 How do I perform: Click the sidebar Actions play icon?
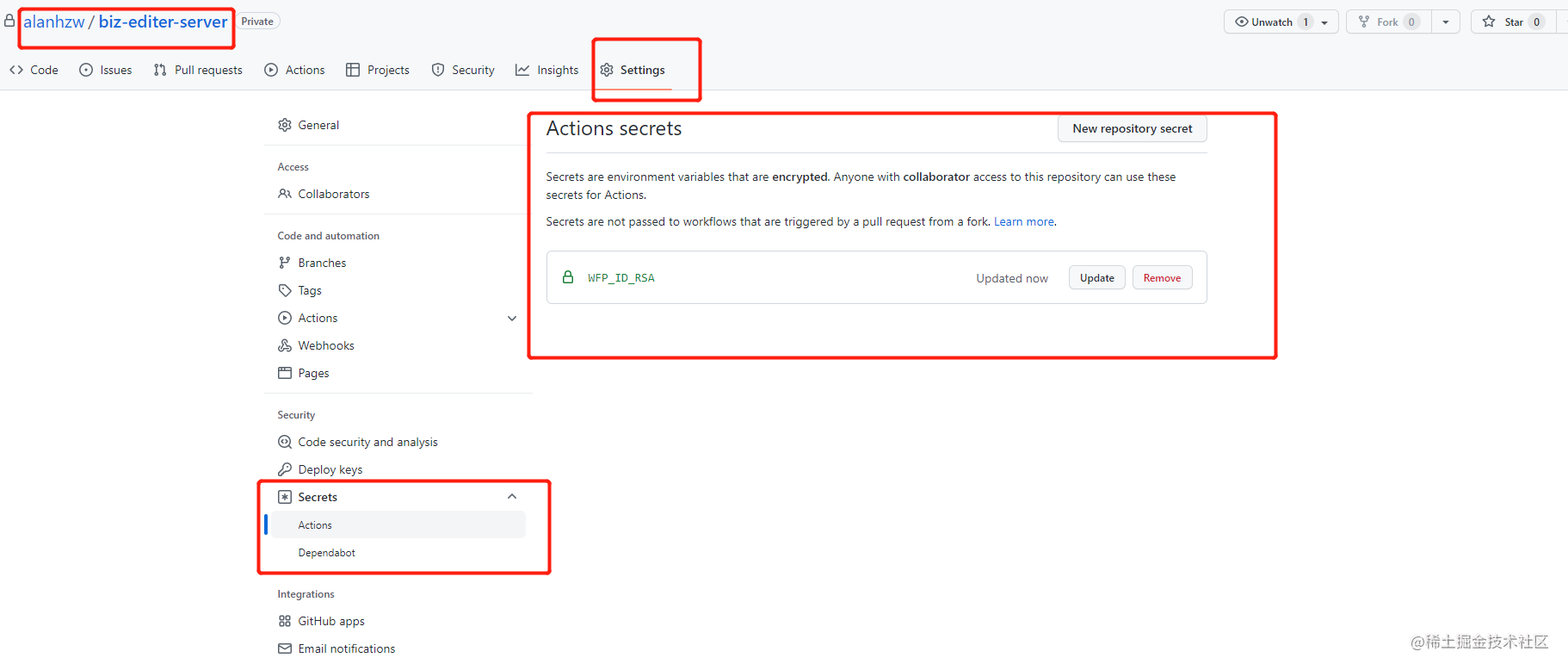click(x=285, y=318)
